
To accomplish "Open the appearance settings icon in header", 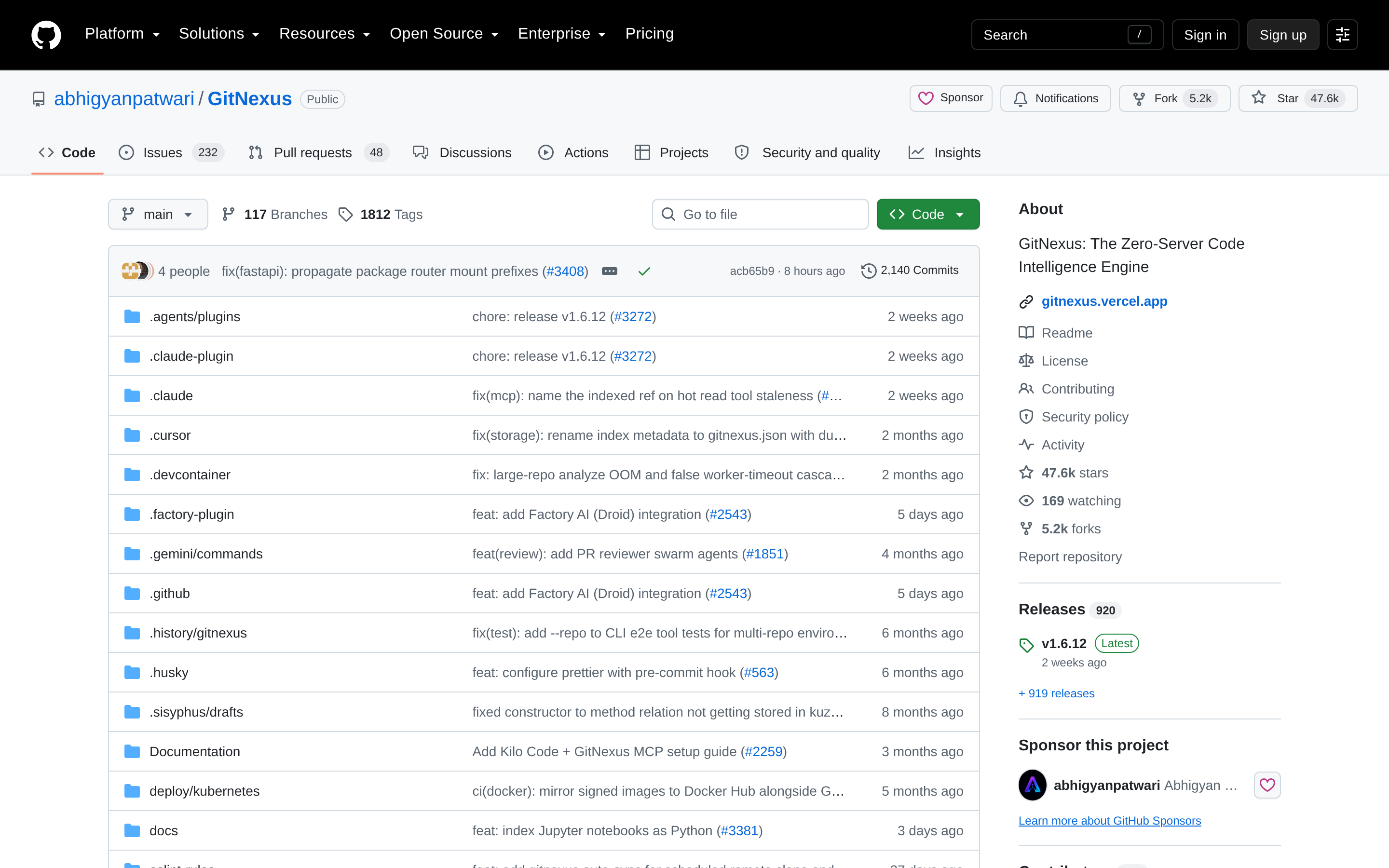I will (x=1342, y=35).
